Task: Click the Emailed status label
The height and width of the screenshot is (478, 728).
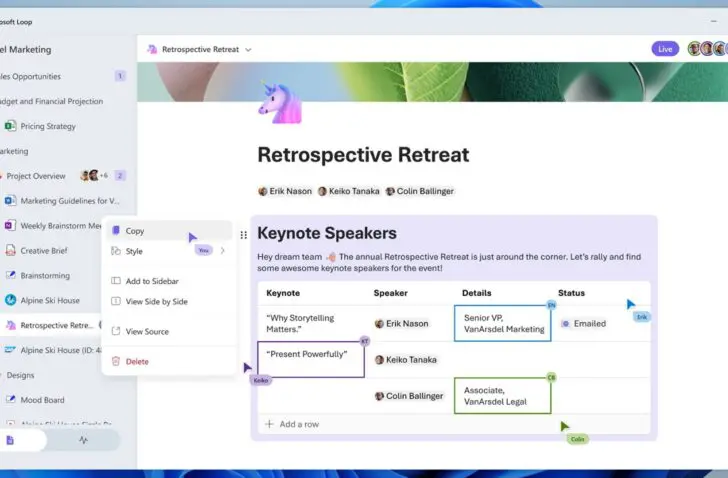Action: coord(590,323)
